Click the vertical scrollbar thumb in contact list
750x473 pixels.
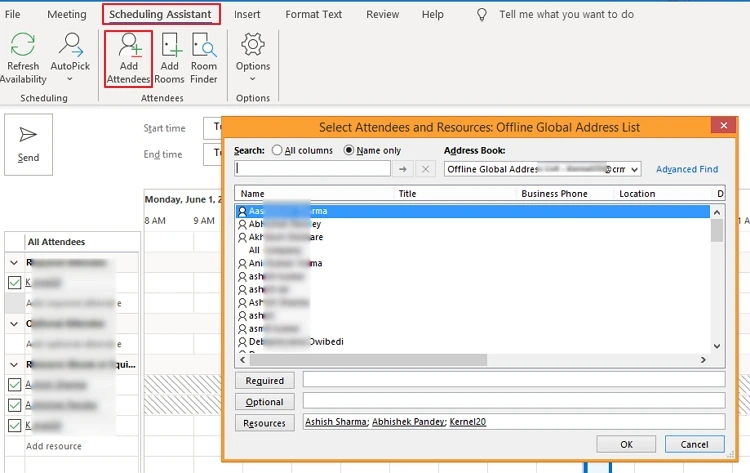(x=717, y=231)
